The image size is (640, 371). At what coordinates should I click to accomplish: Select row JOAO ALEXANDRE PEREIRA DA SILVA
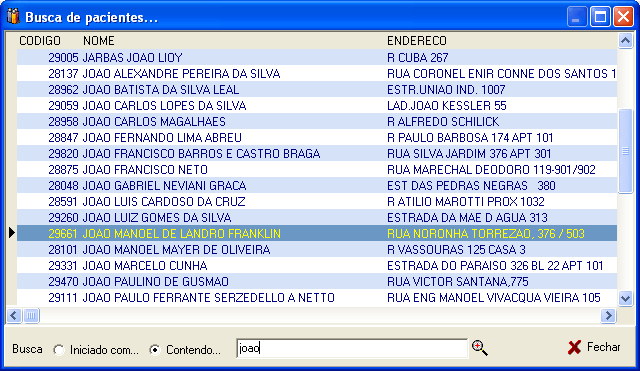click(317, 73)
